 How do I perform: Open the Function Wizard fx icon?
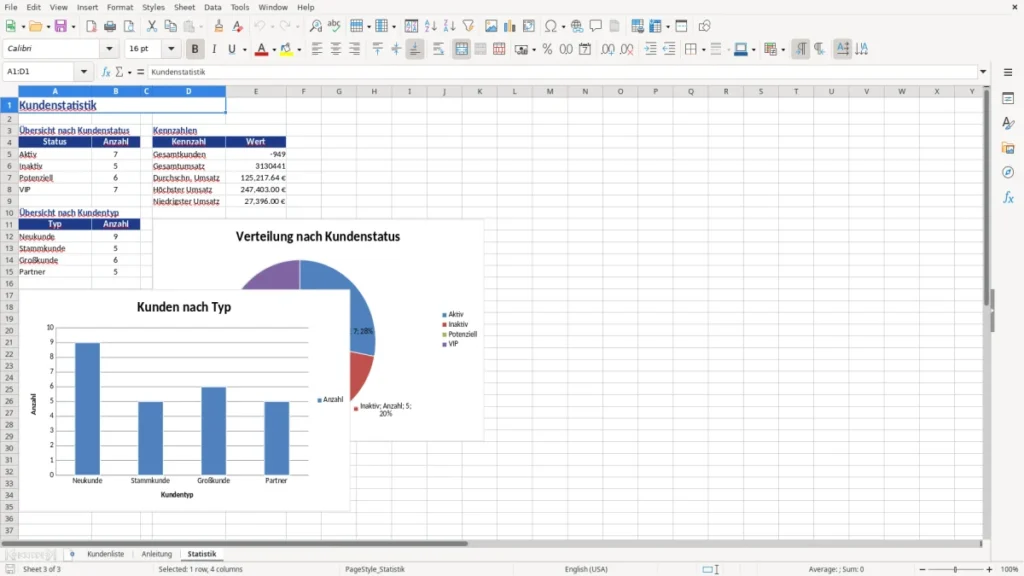106,72
